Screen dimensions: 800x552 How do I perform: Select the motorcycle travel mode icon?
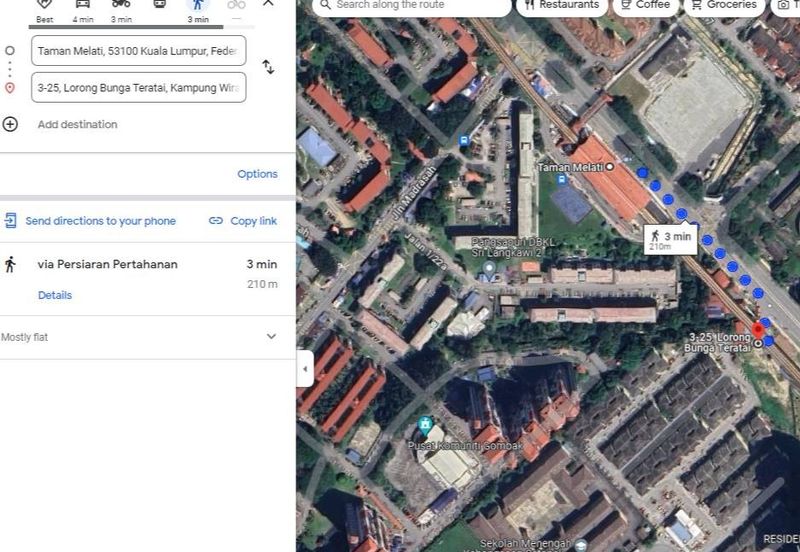pos(121,6)
